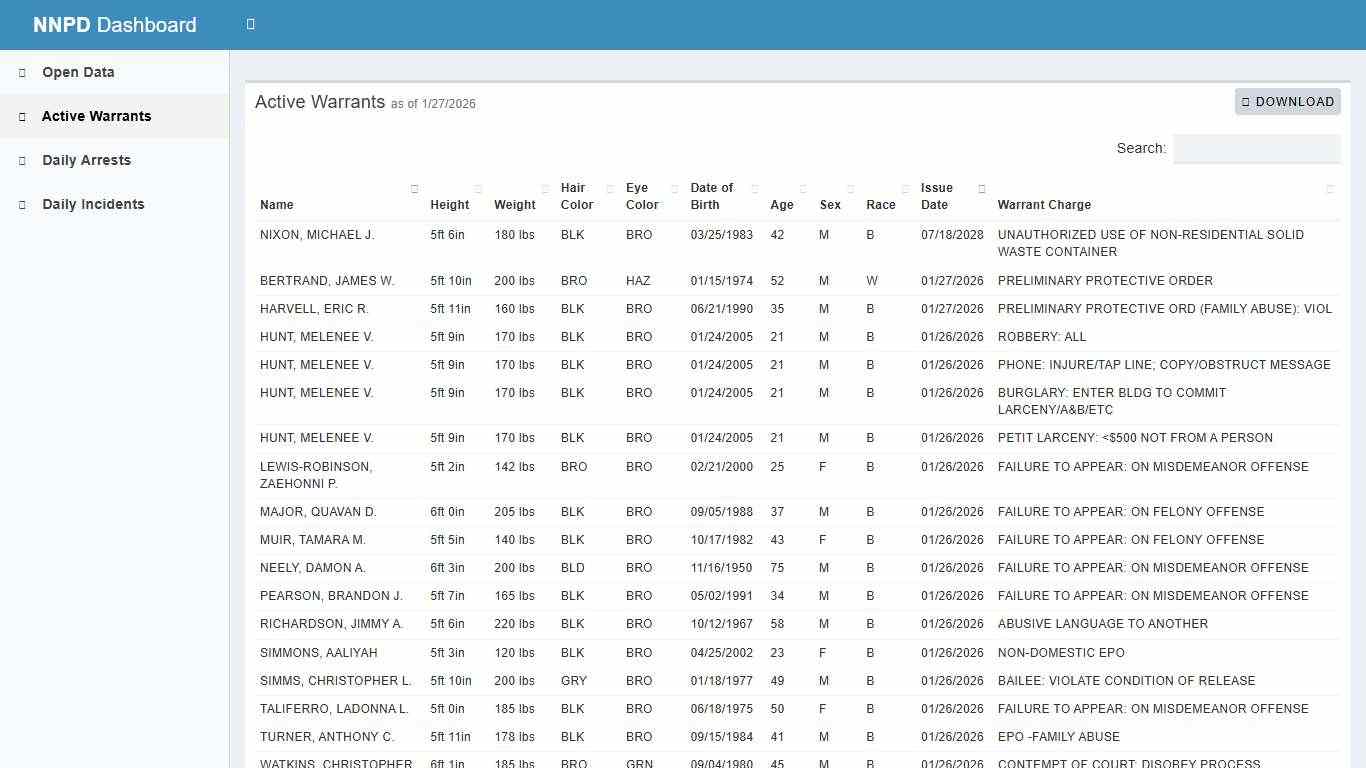The image size is (1366, 768).
Task: Click the Search text field
Action: pos(1256,148)
